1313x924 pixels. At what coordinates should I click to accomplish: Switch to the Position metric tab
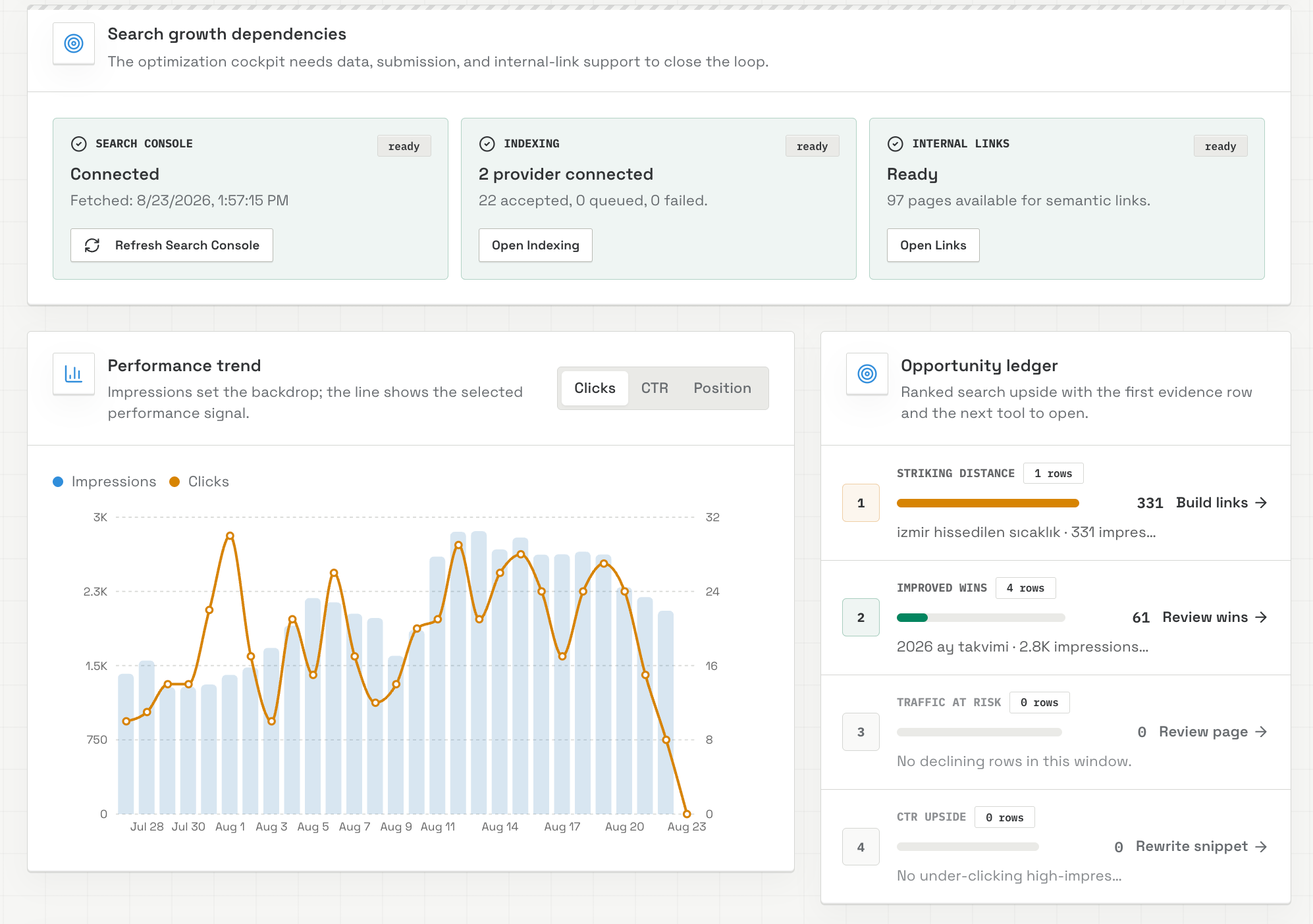tap(722, 388)
